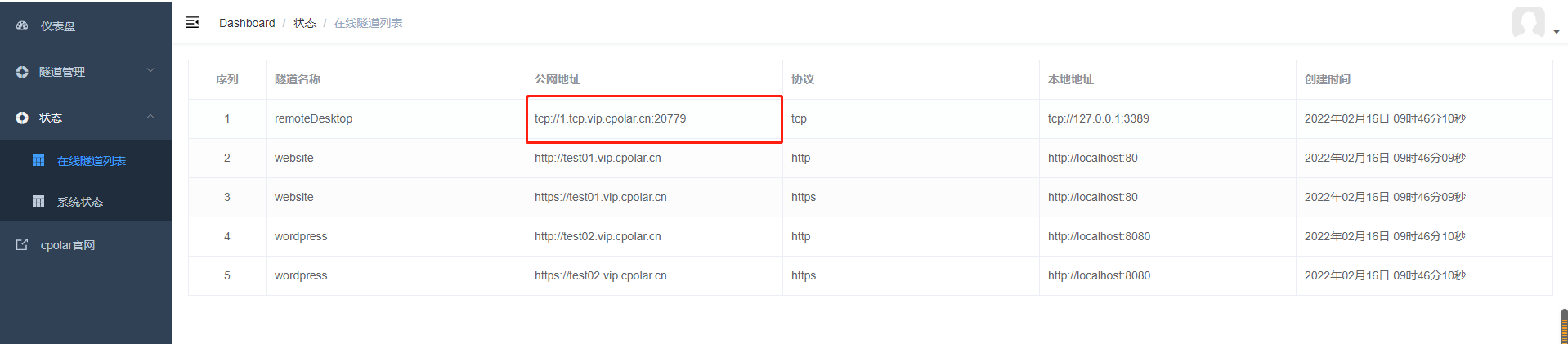Open the avatar dropdown caret
The image size is (1568, 344).
[x=1556, y=32]
